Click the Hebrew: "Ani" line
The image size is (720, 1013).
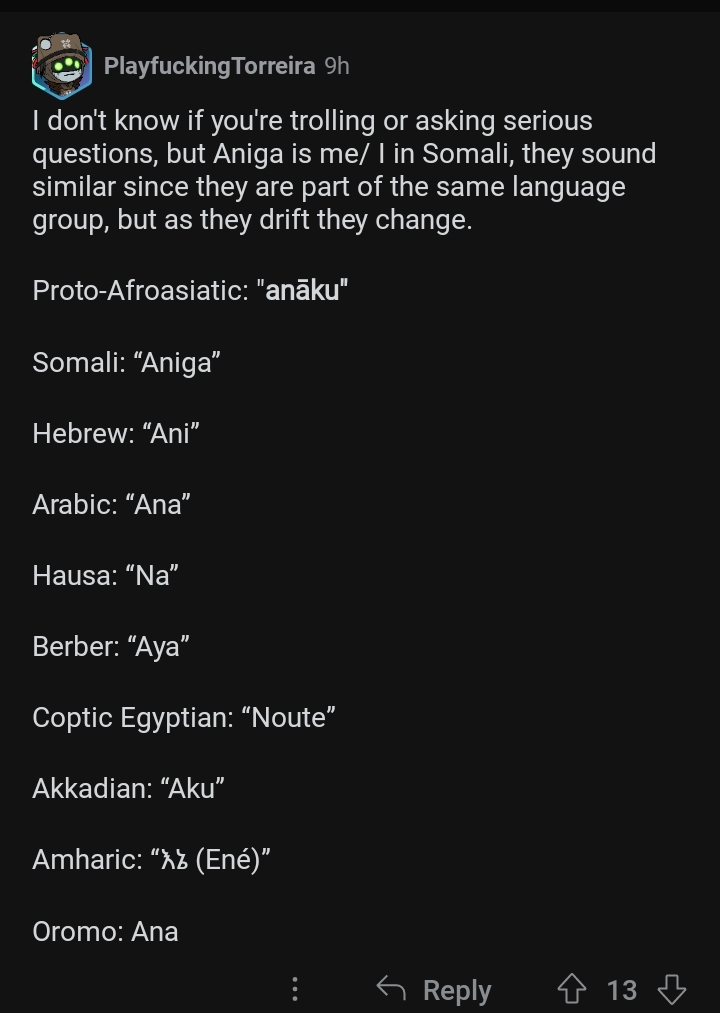(116, 433)
